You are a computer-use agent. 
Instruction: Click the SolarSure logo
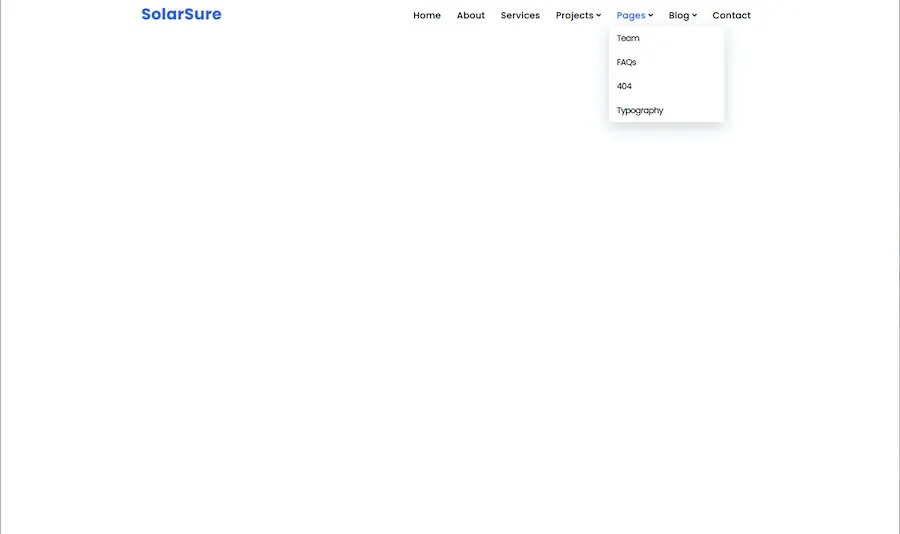point(181,14)
